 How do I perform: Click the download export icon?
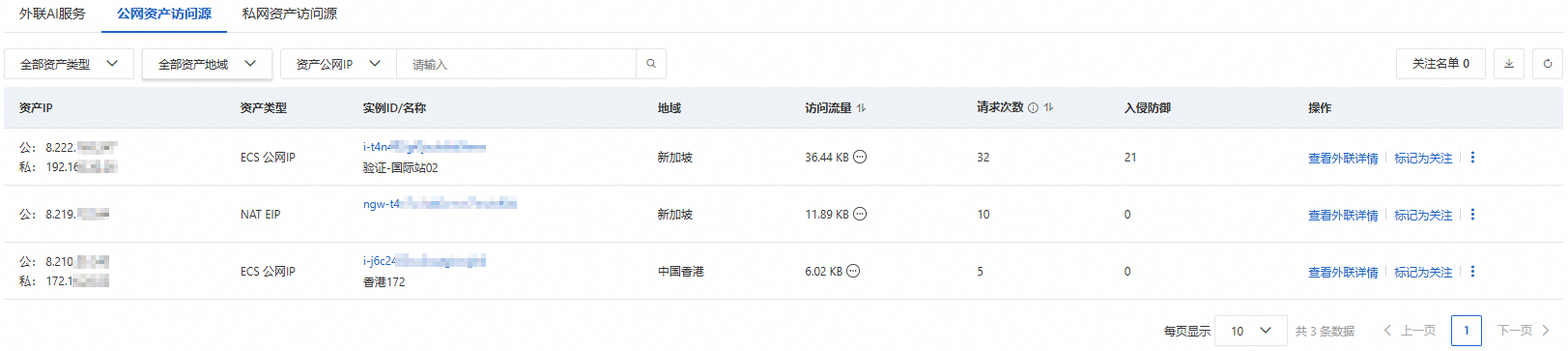point(1509,64)
